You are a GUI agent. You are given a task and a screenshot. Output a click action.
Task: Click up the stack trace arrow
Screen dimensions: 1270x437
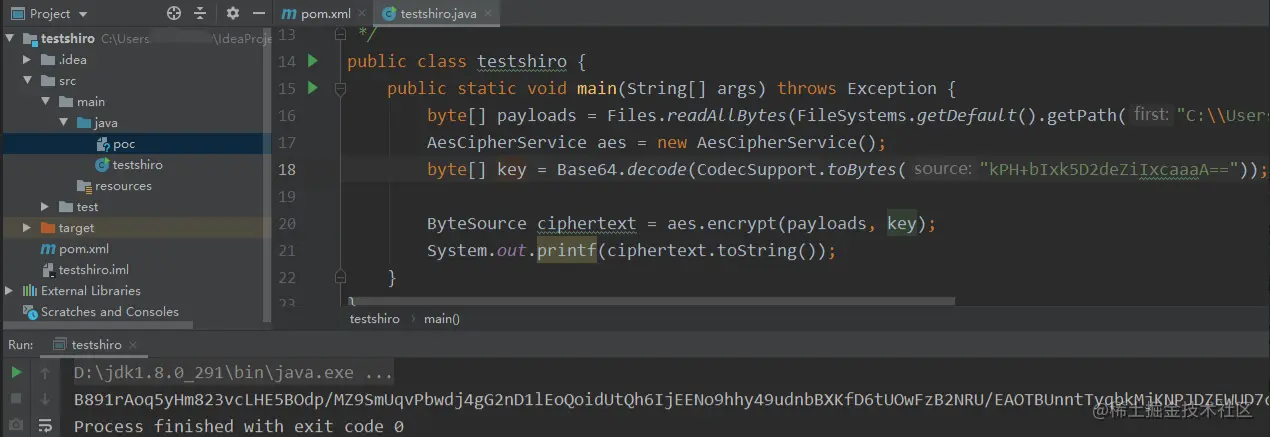tap(45, 373)
